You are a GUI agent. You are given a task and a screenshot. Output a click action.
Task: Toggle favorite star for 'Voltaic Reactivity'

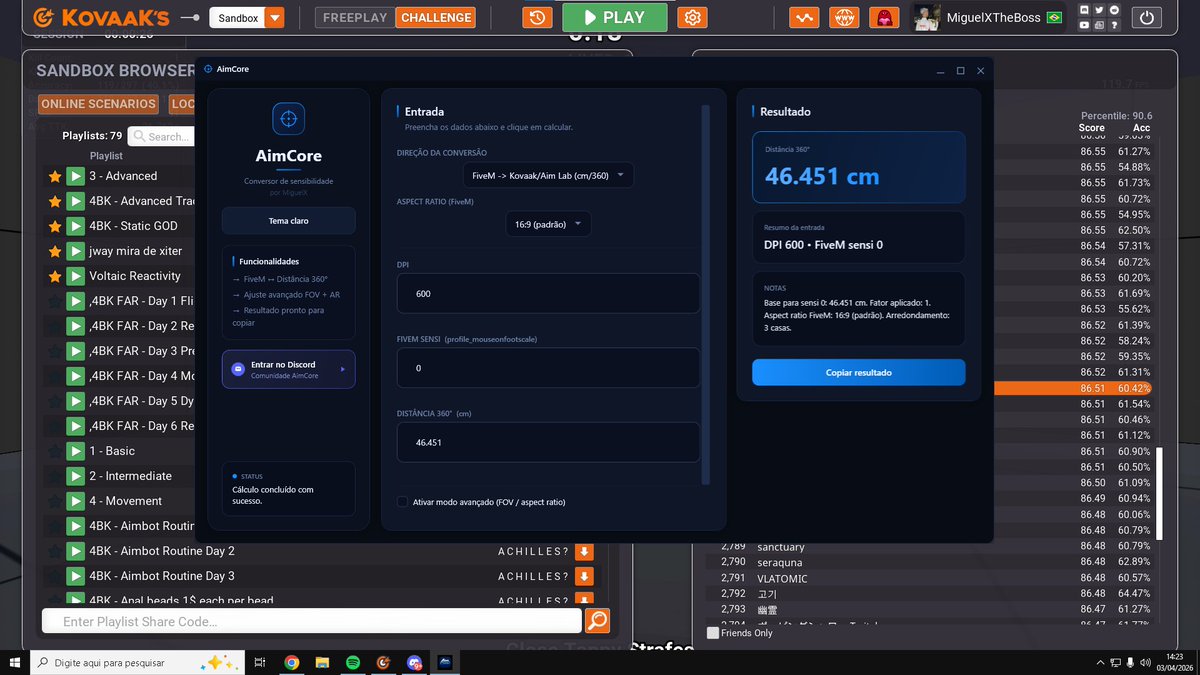coord(55,276)
